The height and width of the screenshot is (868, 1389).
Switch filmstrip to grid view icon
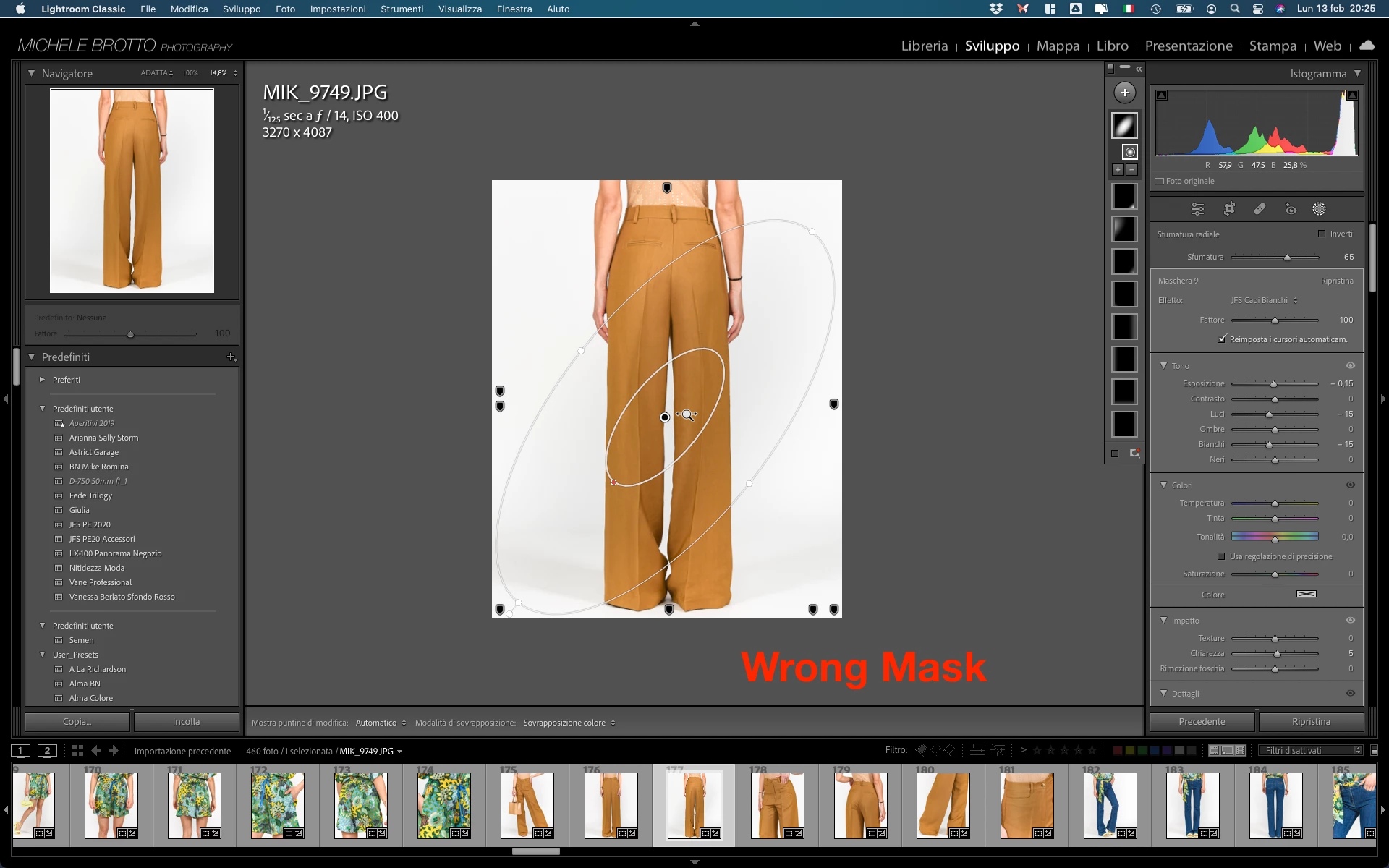pyautogui.click(x=77, y=751)
